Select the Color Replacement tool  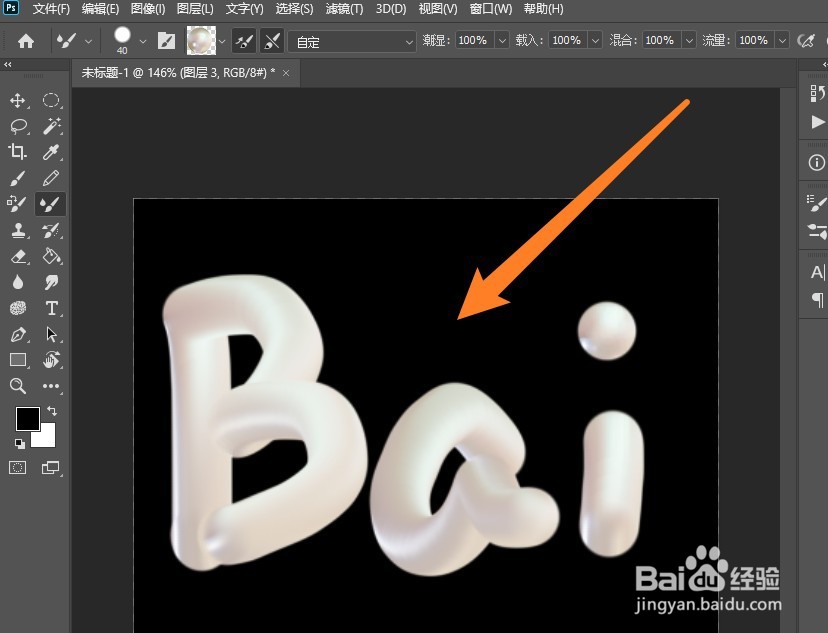click(17, 204)
